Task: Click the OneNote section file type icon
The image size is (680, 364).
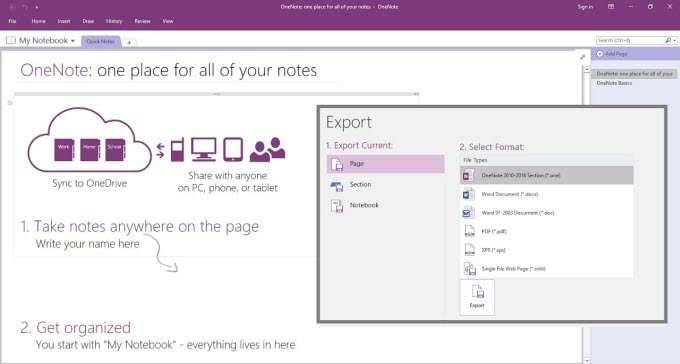Action: [468, 175]
